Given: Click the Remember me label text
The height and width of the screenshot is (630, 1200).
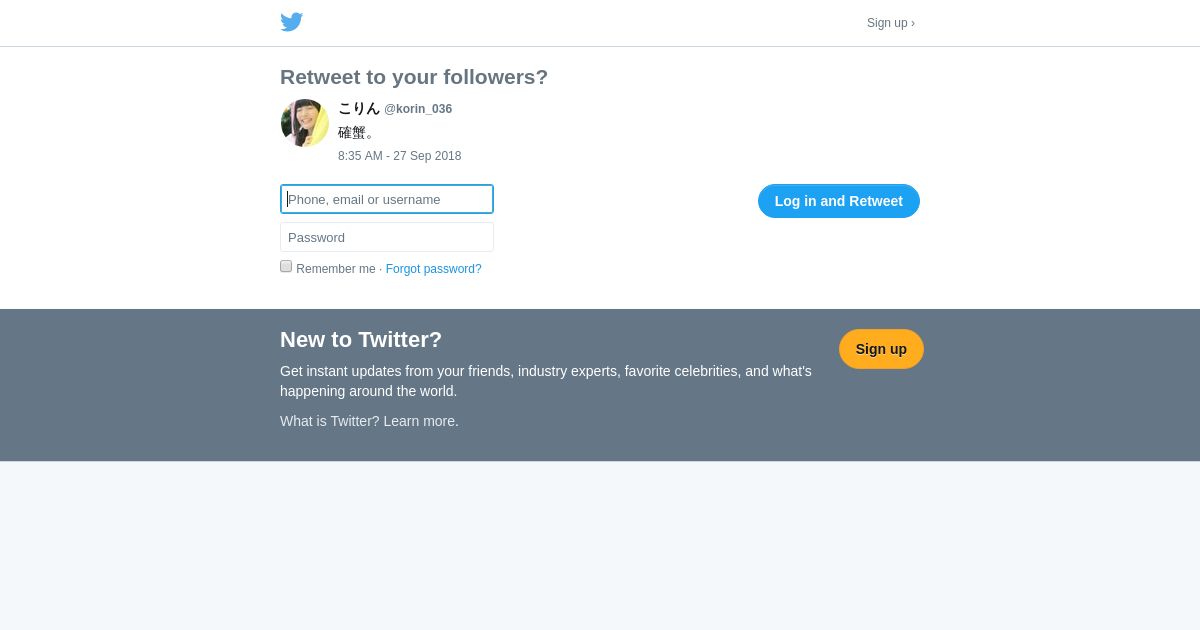Looking at the screenshot, I should pos(336,269).
